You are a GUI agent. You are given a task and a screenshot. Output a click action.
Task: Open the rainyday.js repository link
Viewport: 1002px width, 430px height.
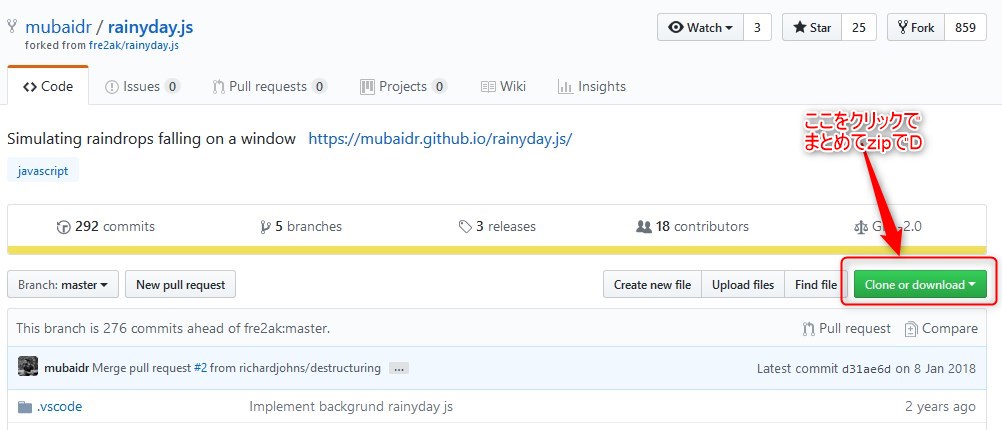coord(150,27)
